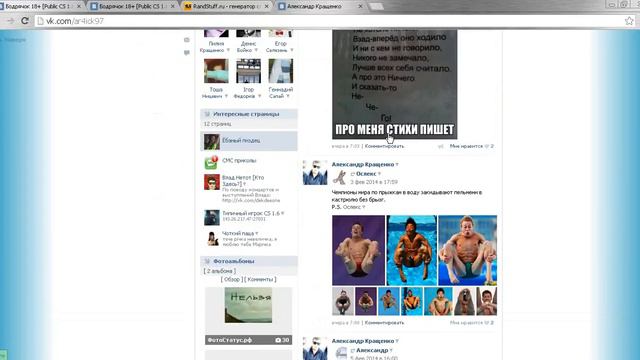
Task: Reload the page with the refresh icon
Action: (x=25, y=21)
